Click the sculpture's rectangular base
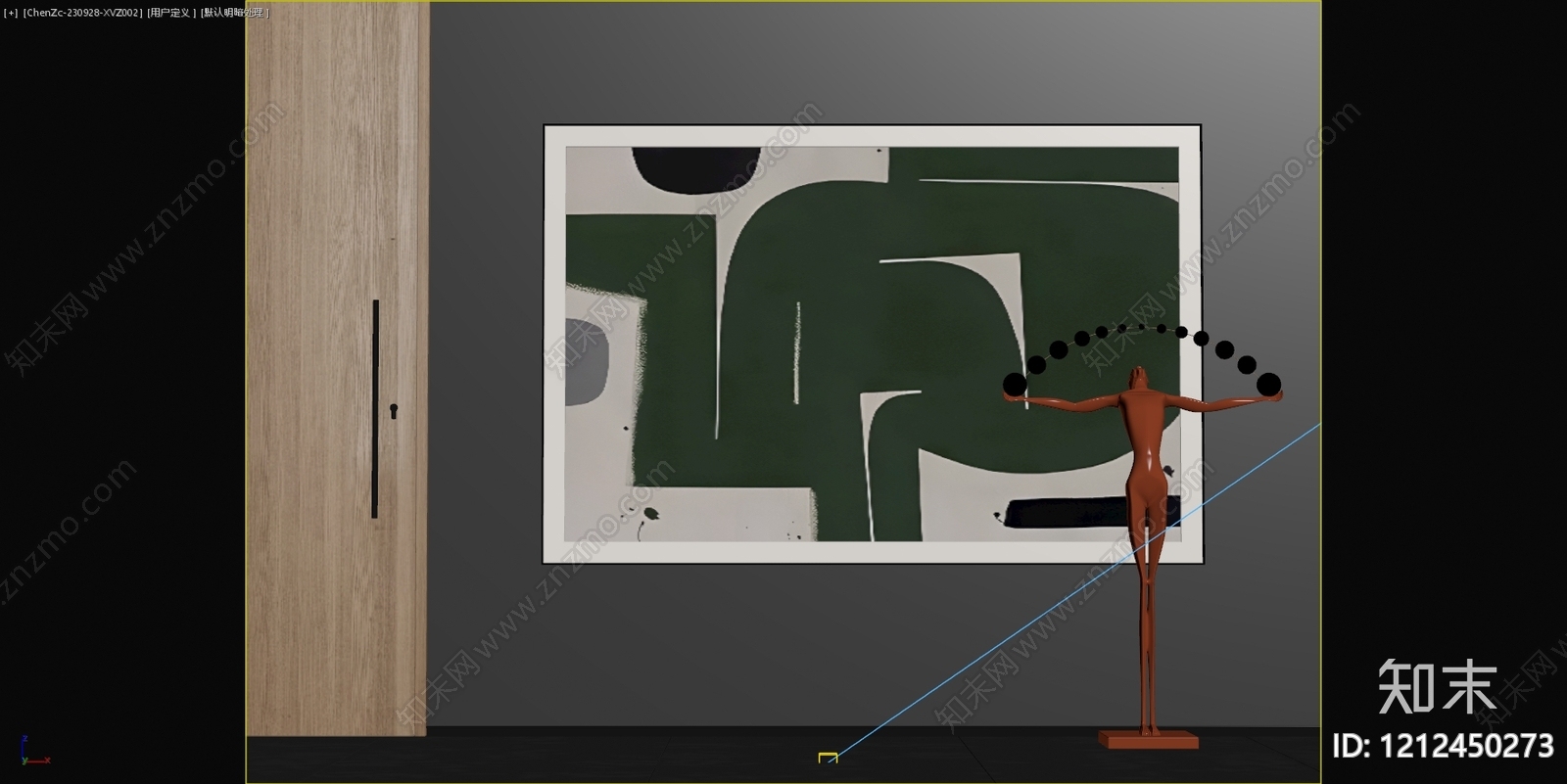 [1148, 739]
